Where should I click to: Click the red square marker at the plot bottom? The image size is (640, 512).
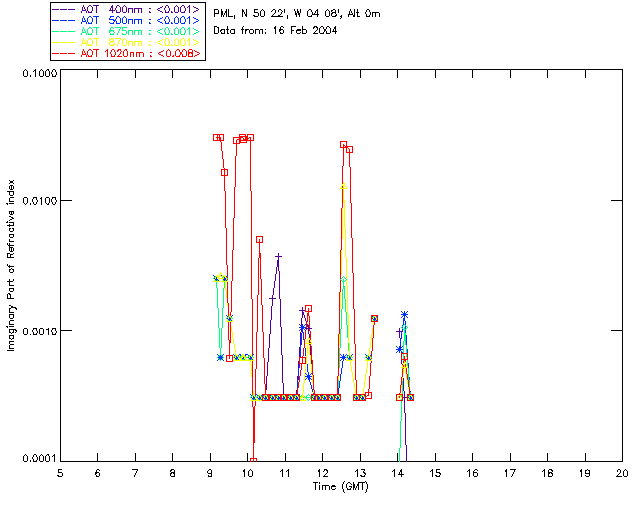[253, 461]
